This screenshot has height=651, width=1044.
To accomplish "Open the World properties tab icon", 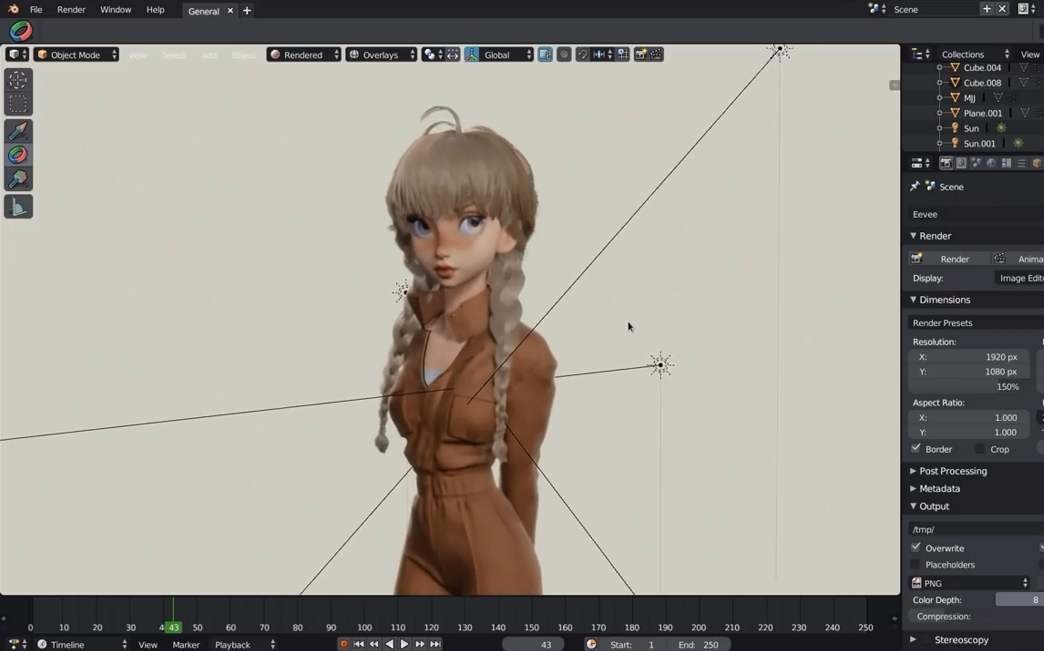I will click(991, 162).
